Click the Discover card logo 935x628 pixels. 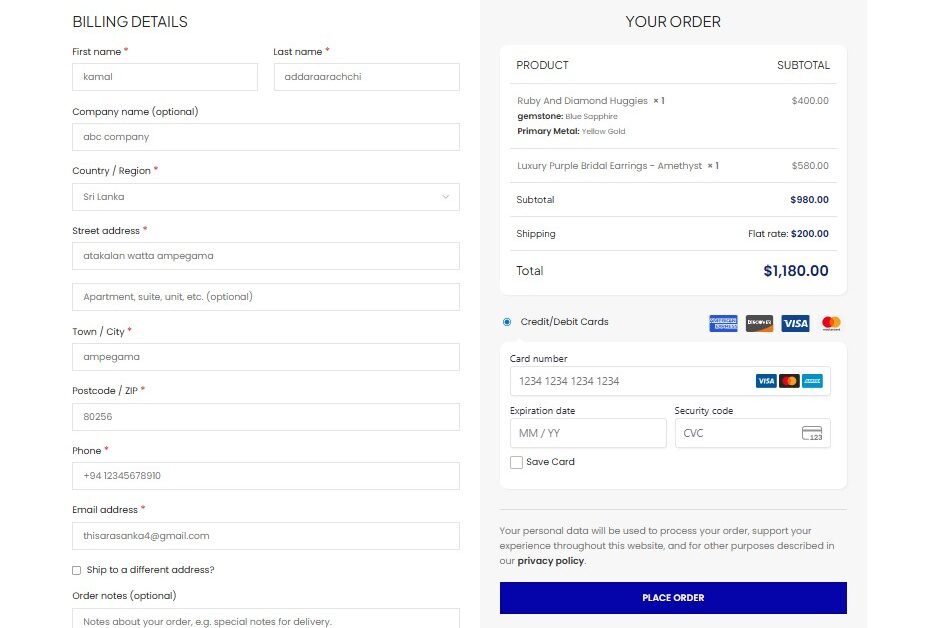(x=759, y=323)
